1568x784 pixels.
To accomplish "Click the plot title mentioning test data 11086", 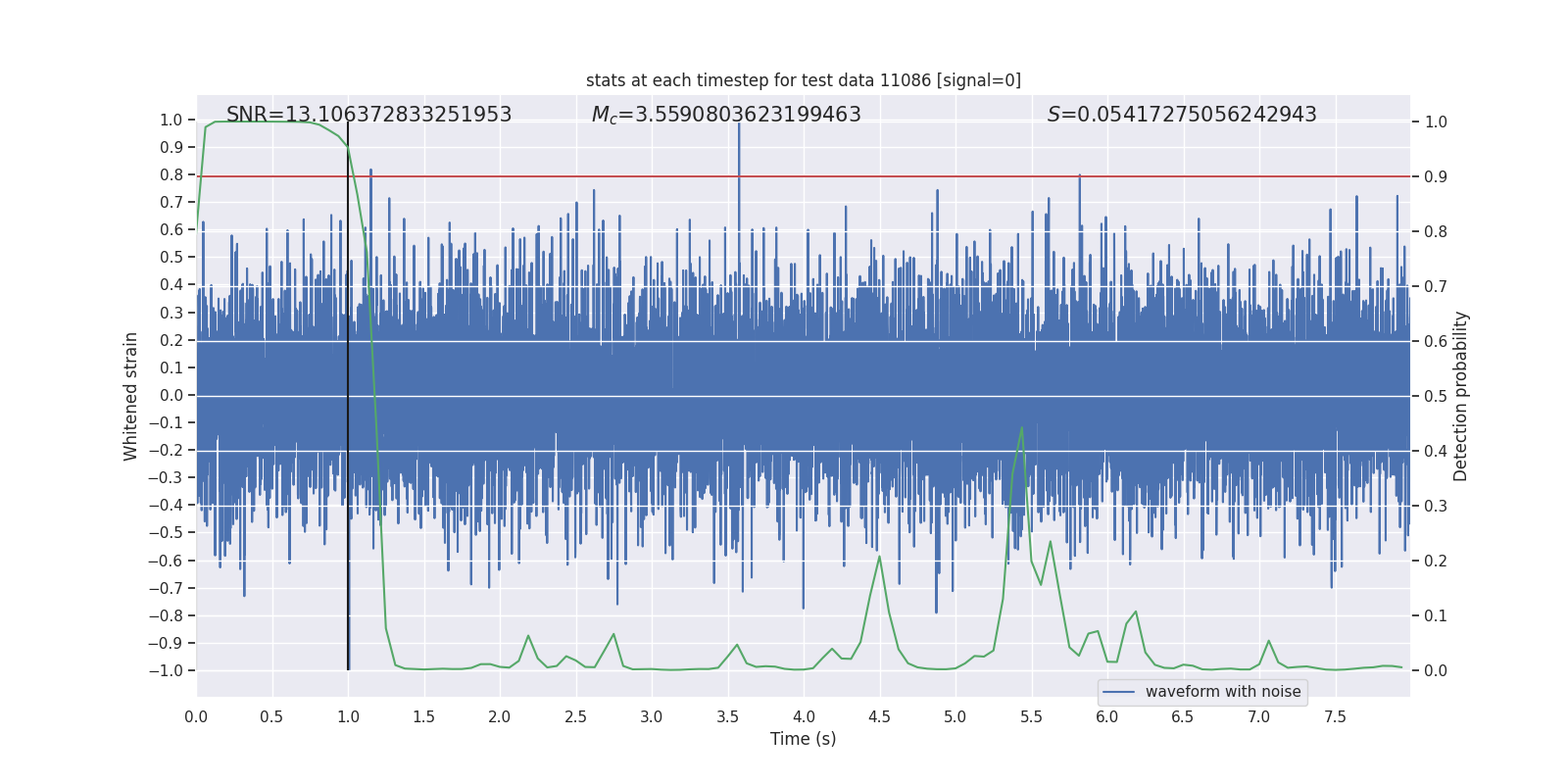I will (803, 80).
